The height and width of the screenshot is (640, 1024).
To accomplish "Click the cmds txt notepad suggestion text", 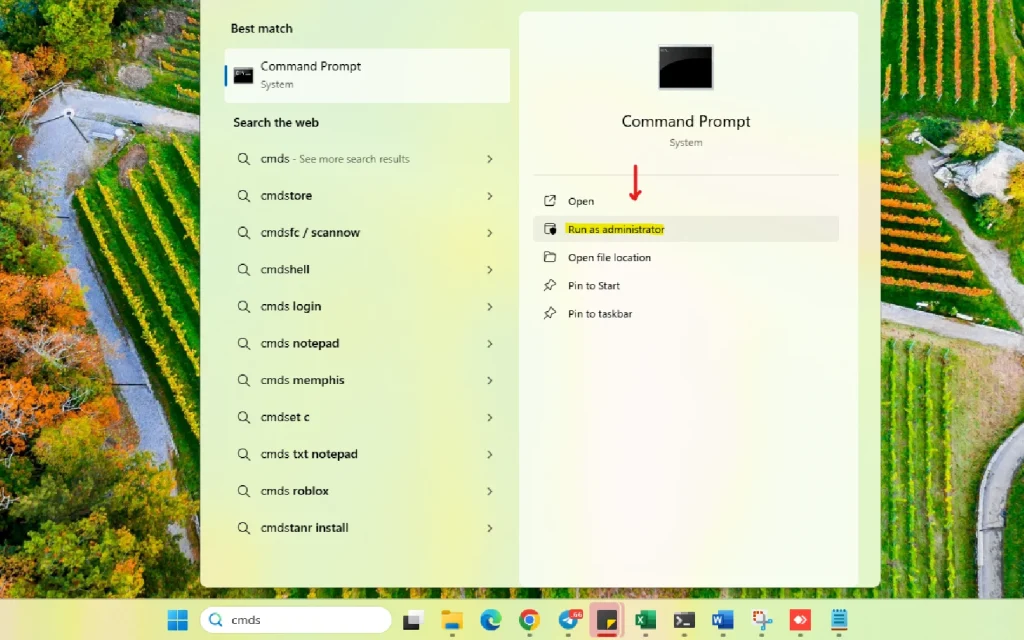I will click(x=309, y=454).
